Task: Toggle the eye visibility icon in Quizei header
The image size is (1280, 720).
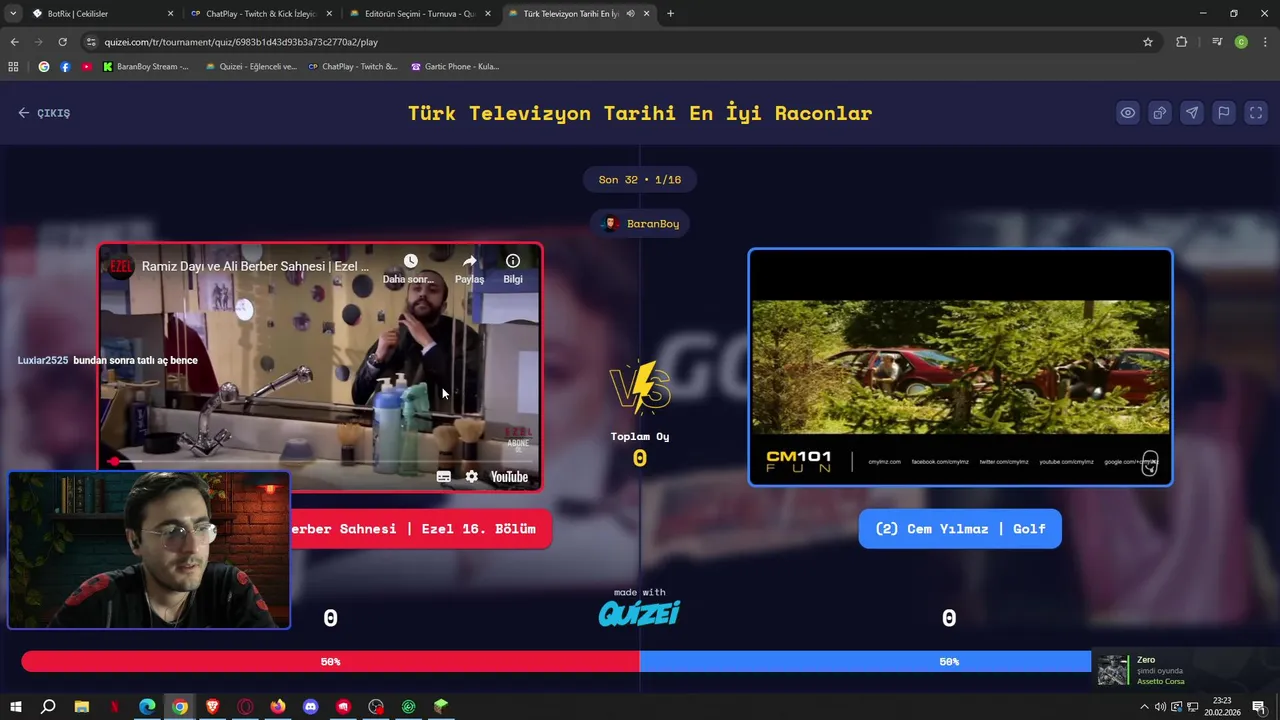Action: [x=1128, y=113]
